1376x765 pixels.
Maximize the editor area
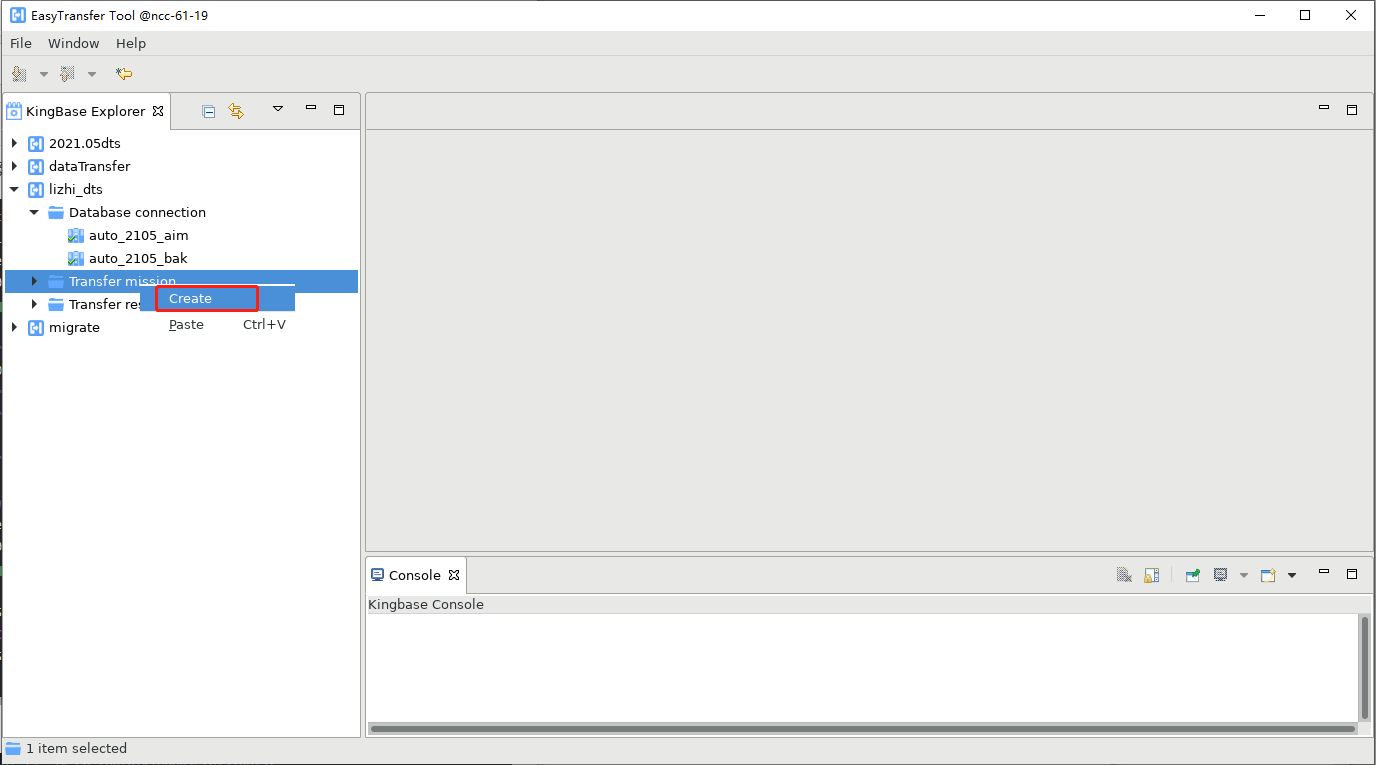point(1352,110)
